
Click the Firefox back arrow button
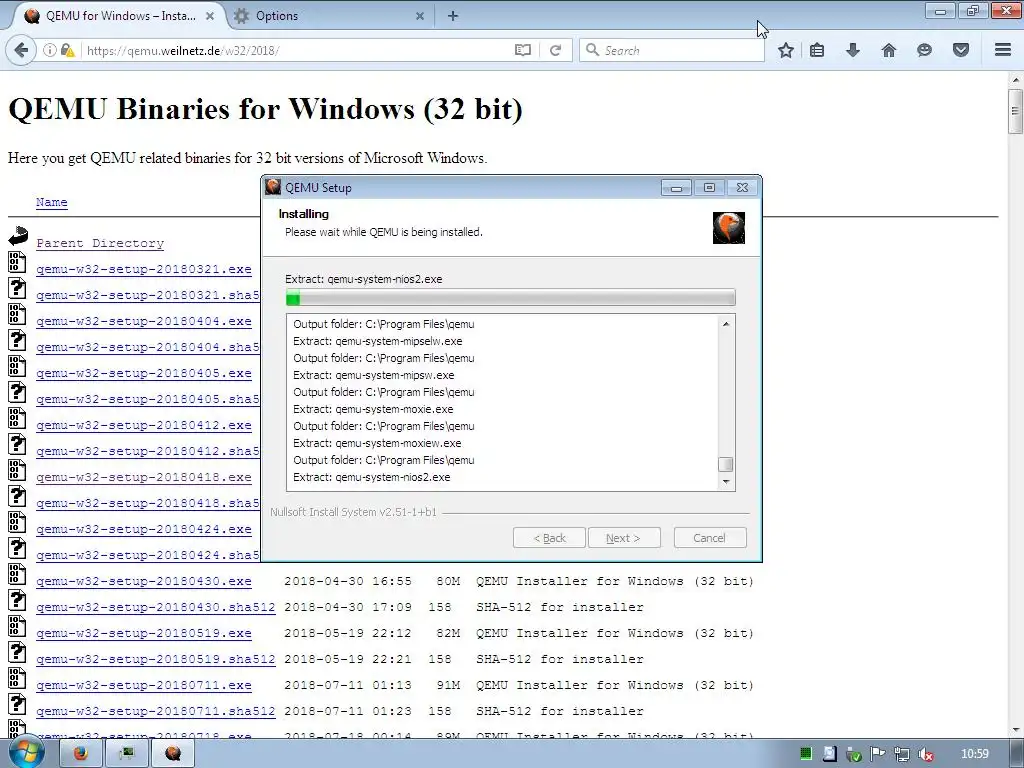tap(21, 50)
